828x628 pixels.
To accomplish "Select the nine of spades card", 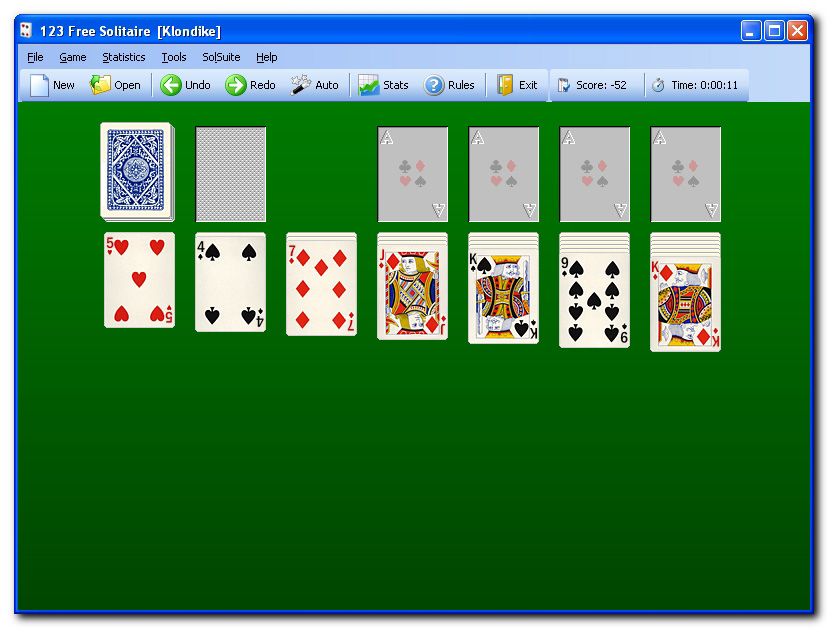I will pyautogui.click(x=595, y=300).
